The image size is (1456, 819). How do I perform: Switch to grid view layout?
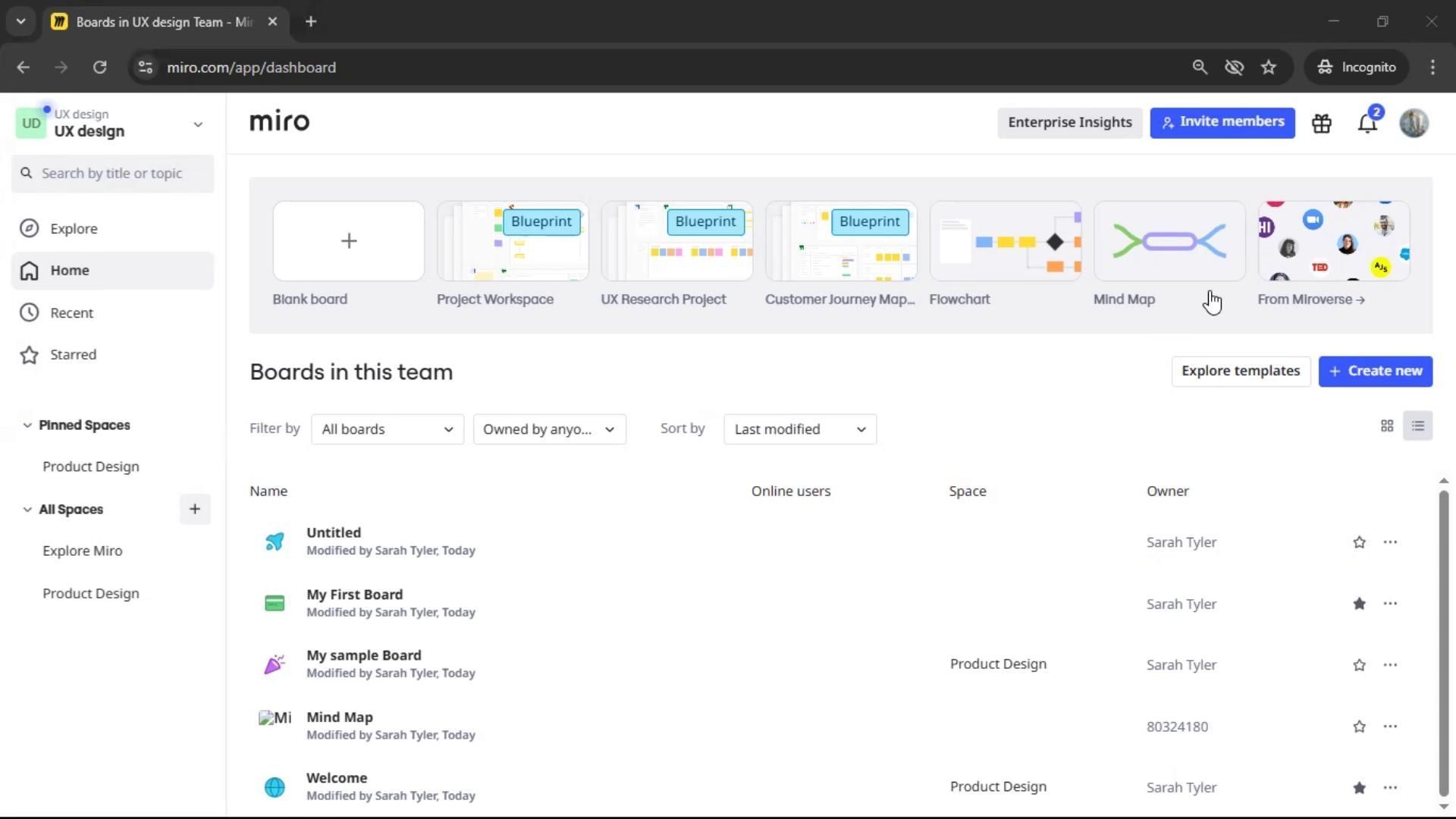[x=1387, y=426]
